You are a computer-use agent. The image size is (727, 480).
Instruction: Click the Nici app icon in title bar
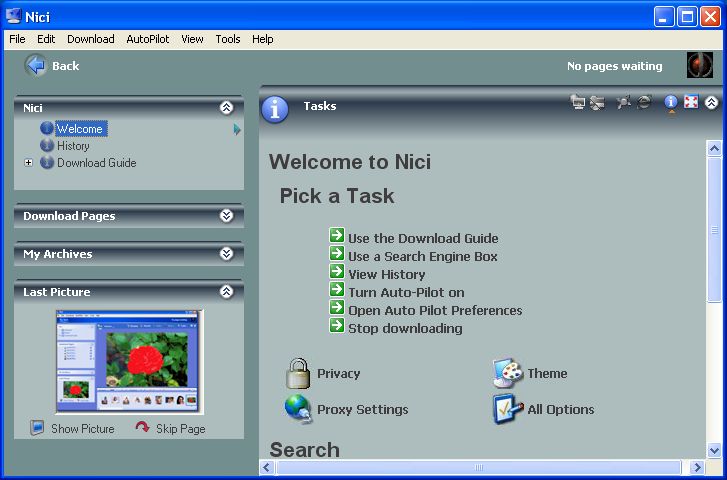13,17
